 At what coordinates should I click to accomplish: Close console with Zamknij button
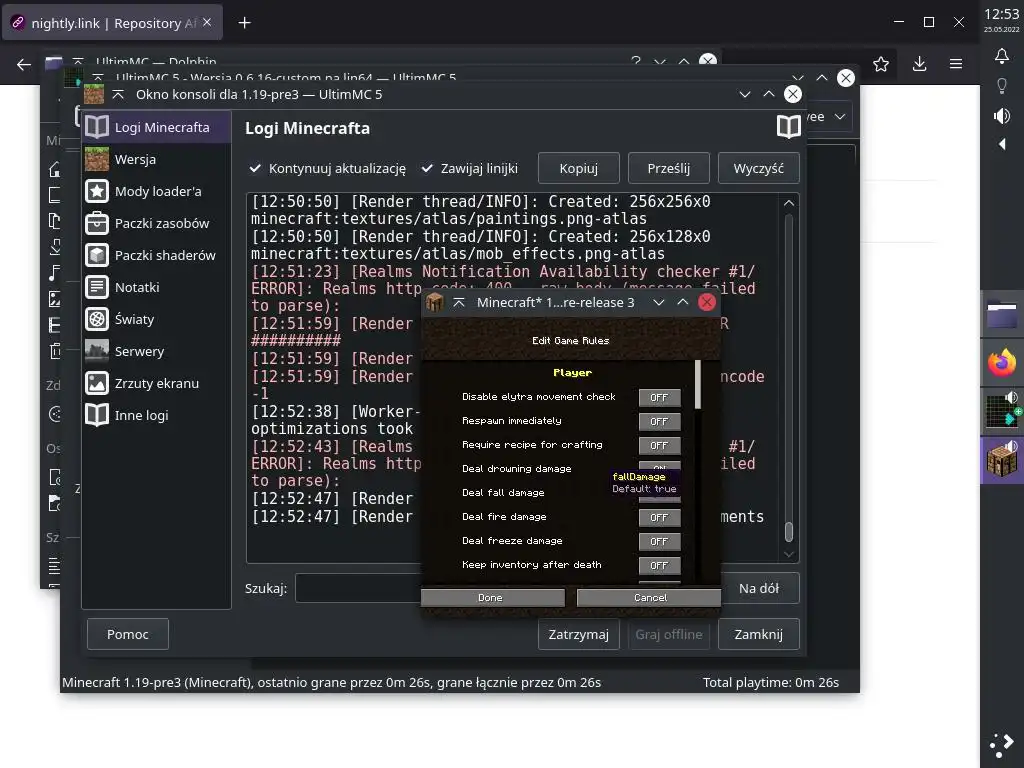(758, 634)
